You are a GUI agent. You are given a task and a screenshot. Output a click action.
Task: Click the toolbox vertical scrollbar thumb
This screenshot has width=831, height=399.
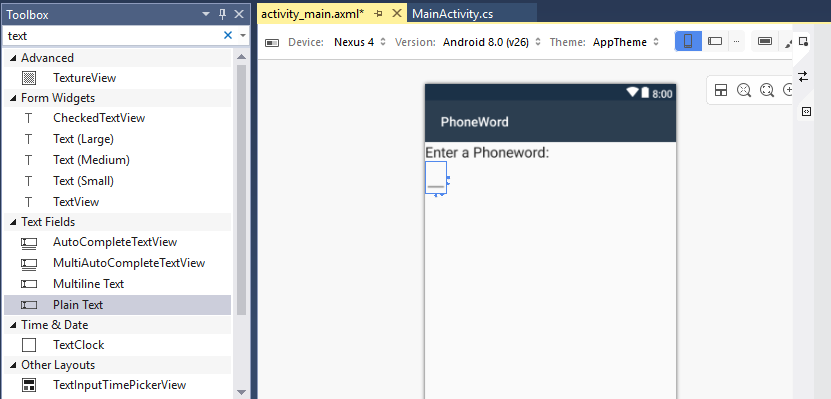(242, 189)
